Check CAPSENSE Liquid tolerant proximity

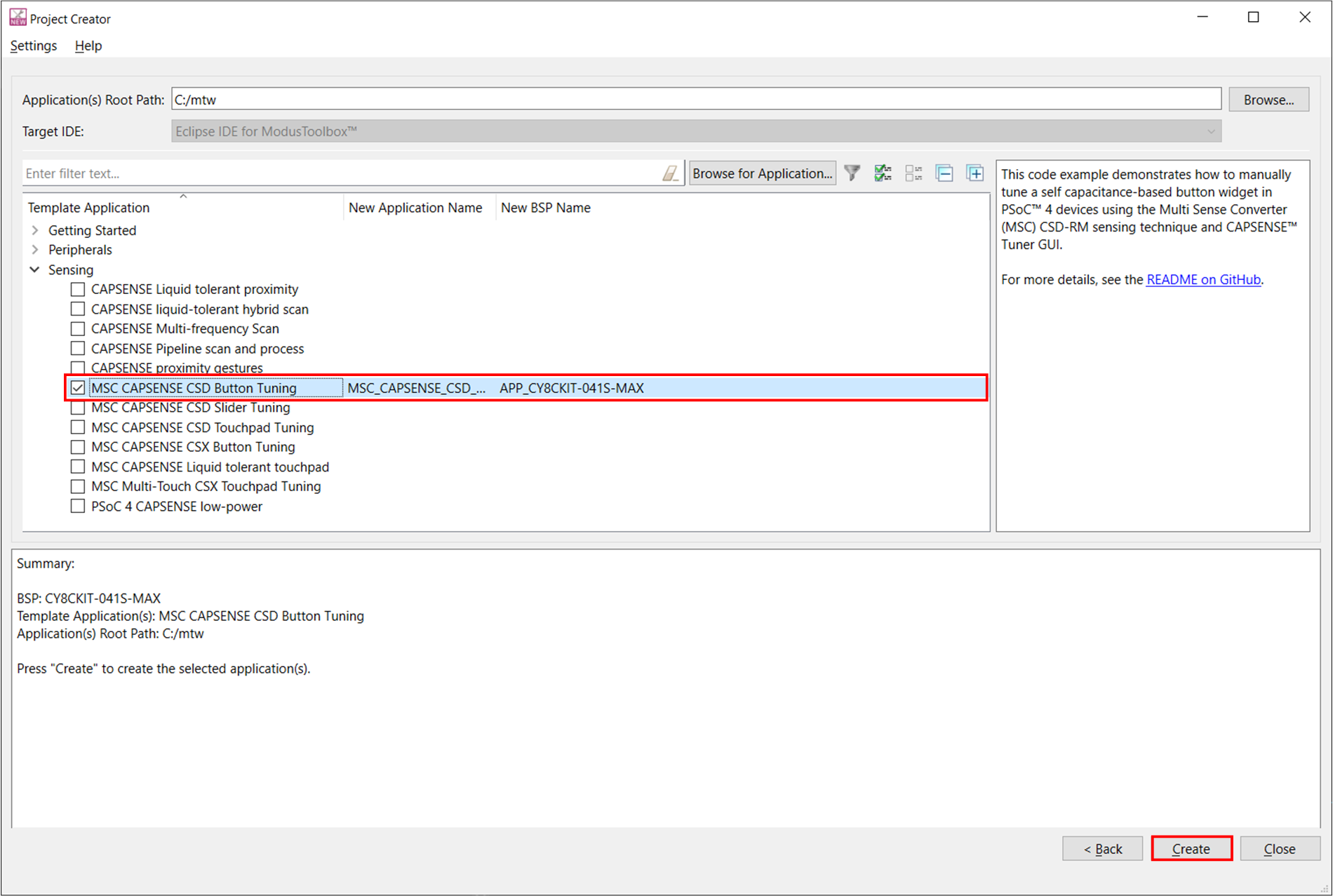pyautogui.click(x=78, y=289)
